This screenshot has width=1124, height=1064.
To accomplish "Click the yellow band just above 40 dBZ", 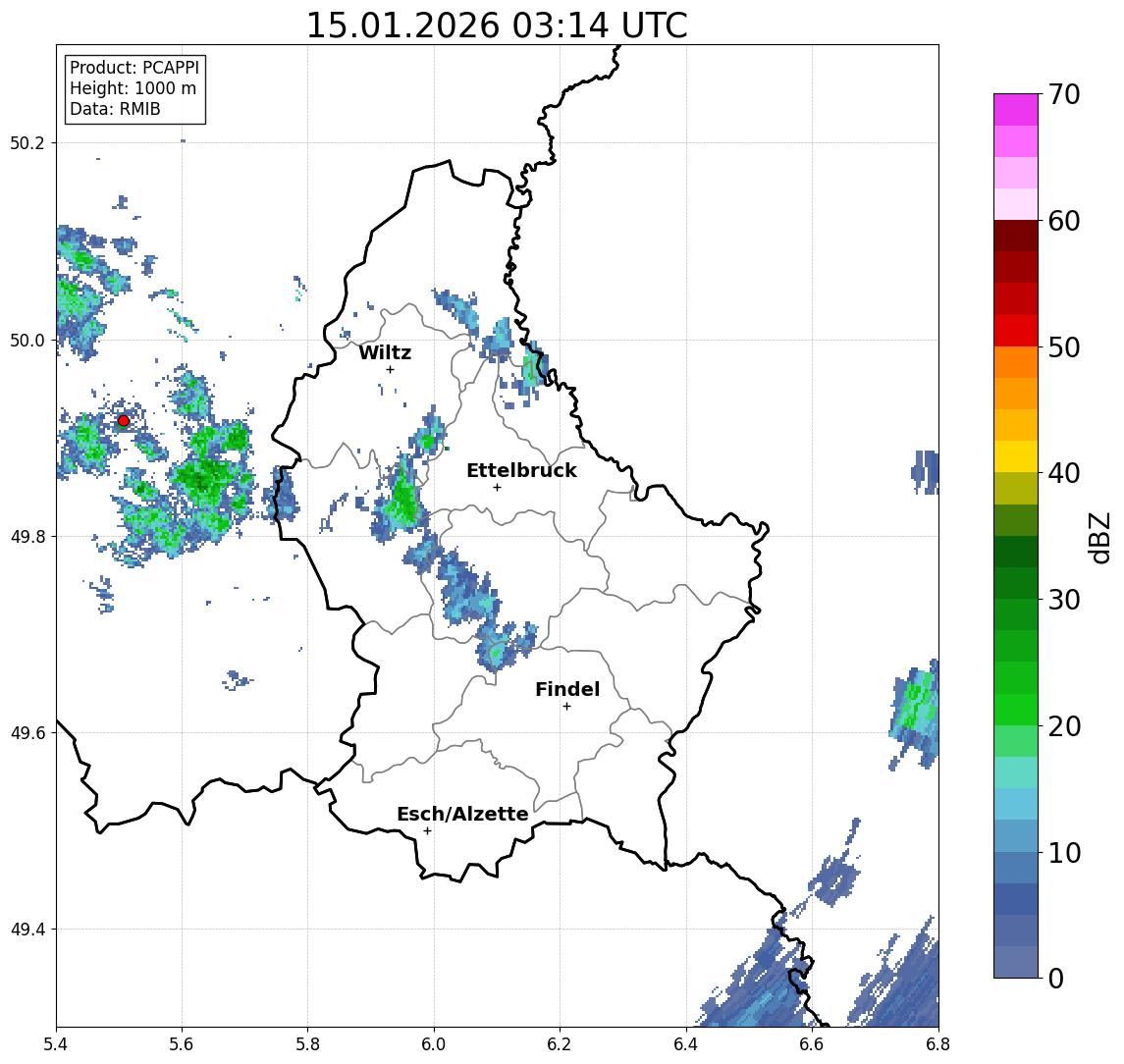I will coord(1016,456).
